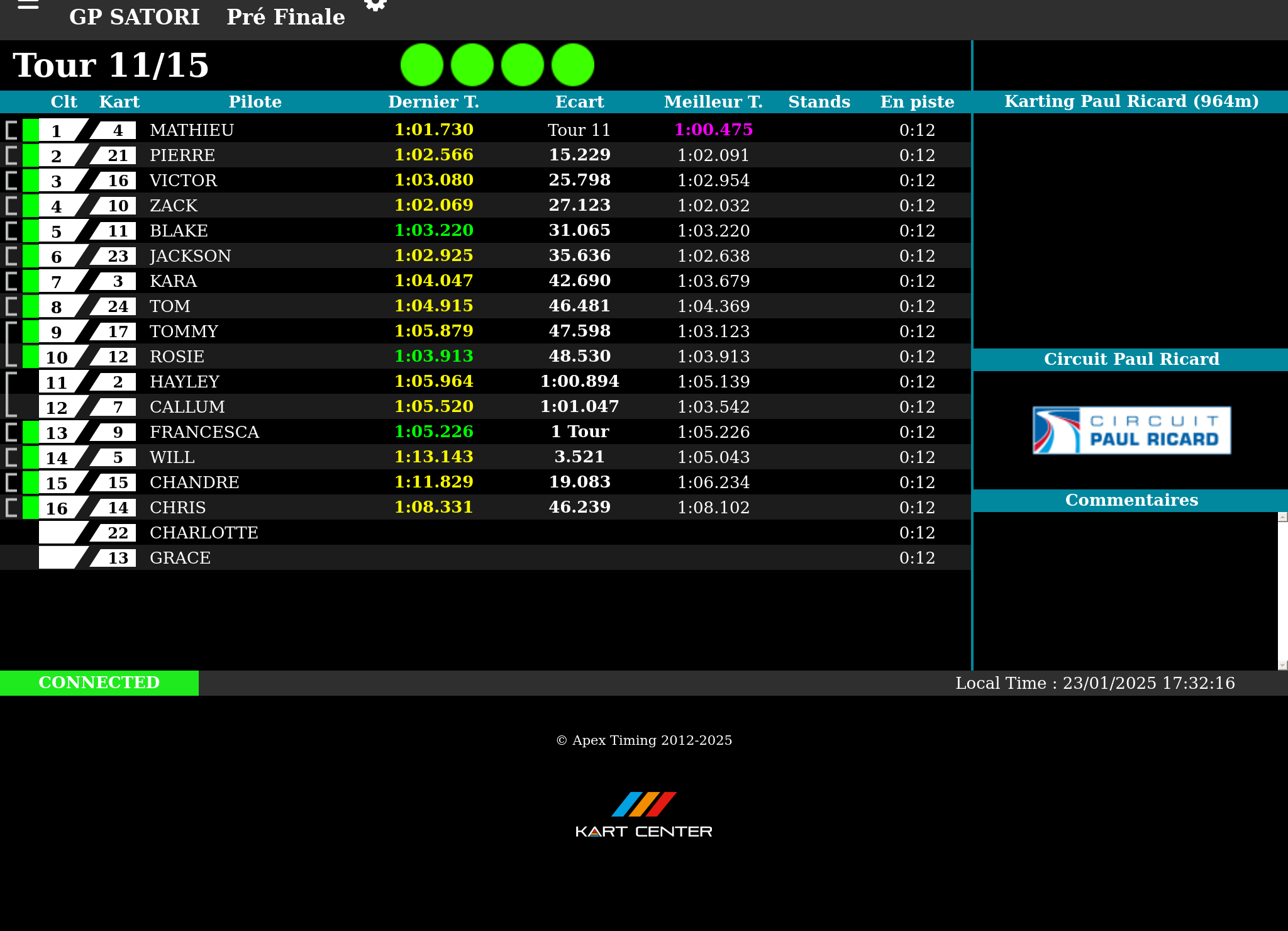
Task: Select pilot name CHARLOTTE
Action: [204, 533]
